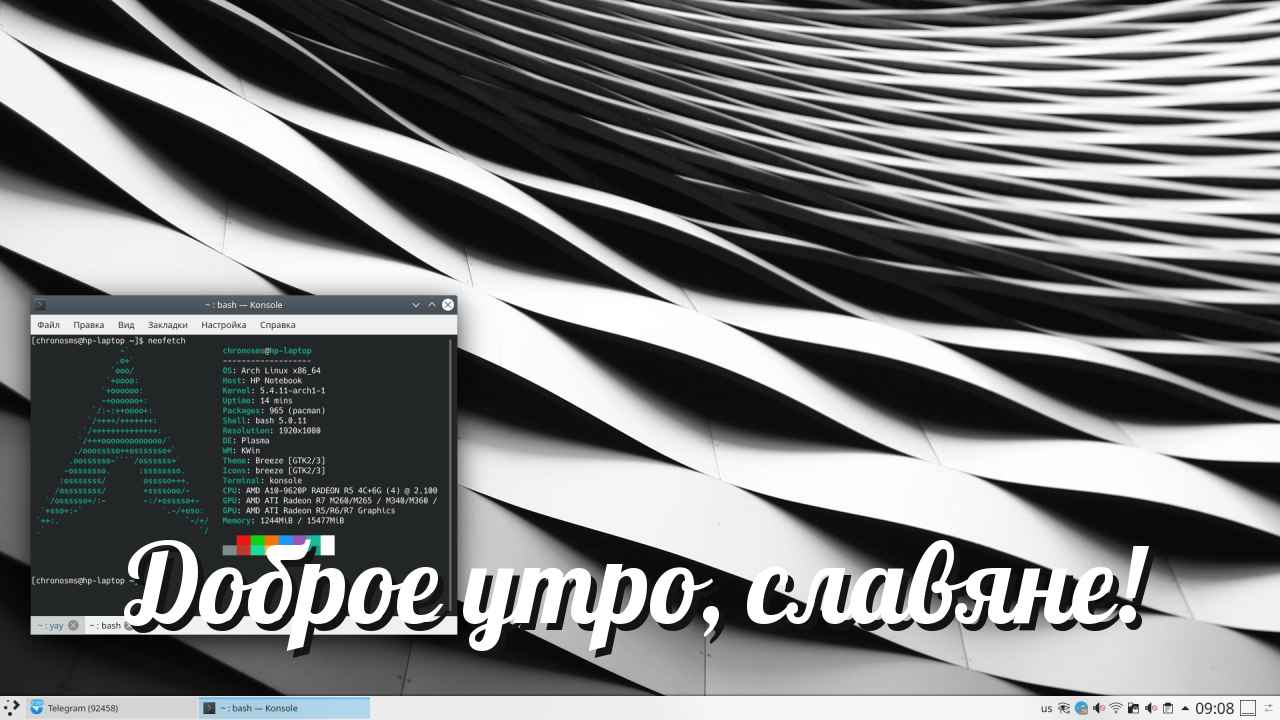Open the Файл menu in Konsole

[48, 325]
